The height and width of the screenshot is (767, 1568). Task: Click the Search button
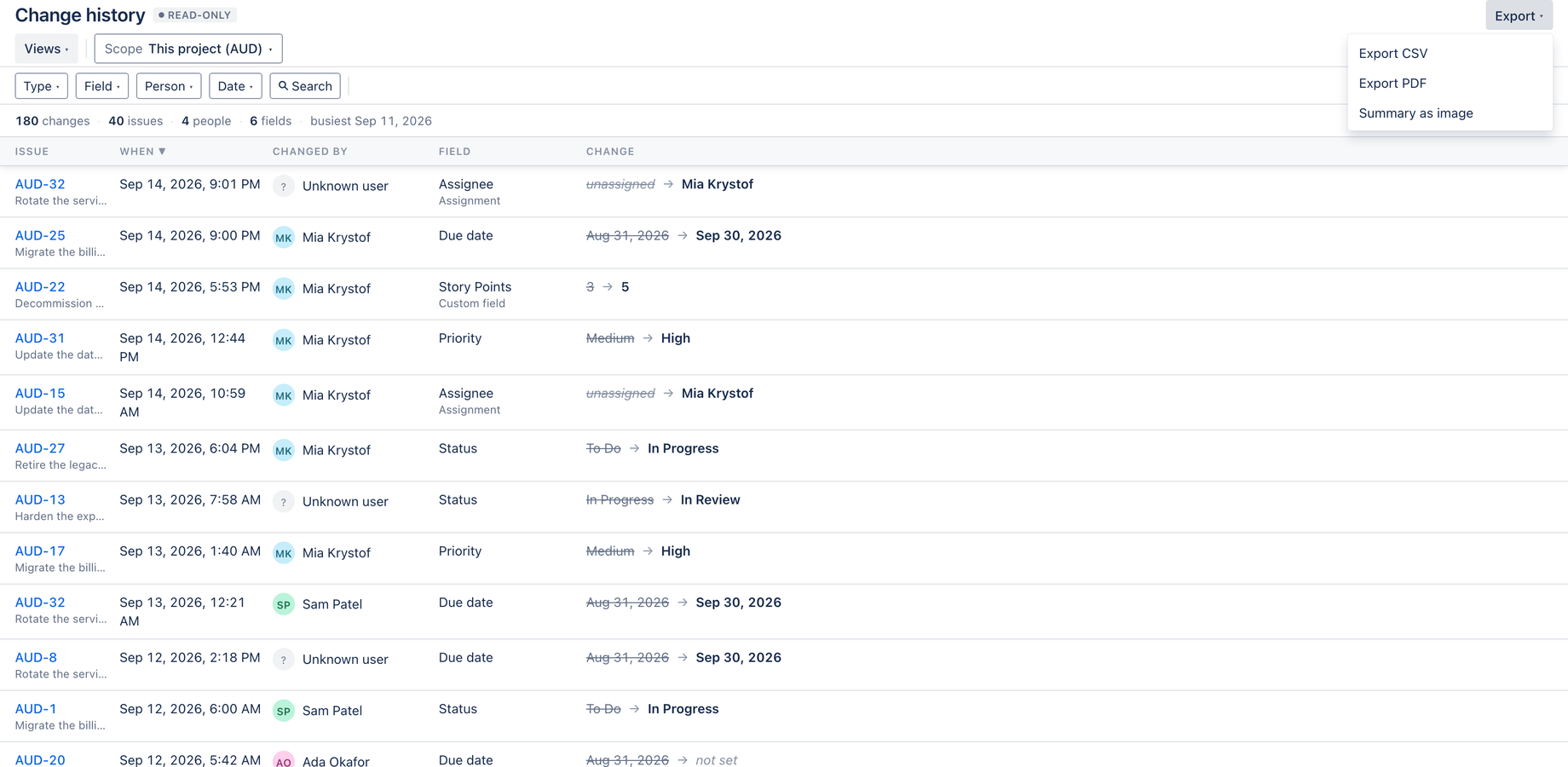coord(305,86)
